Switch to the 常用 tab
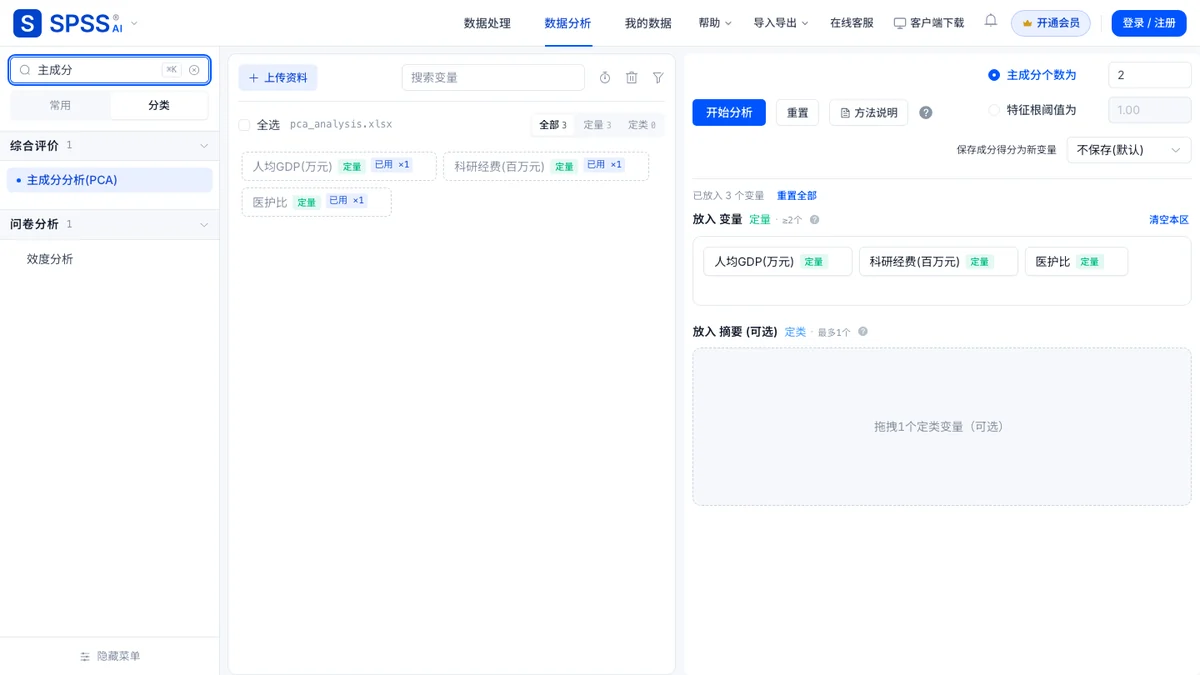Viewport: 1200px width, 675px height. click(x=60, y=105)
